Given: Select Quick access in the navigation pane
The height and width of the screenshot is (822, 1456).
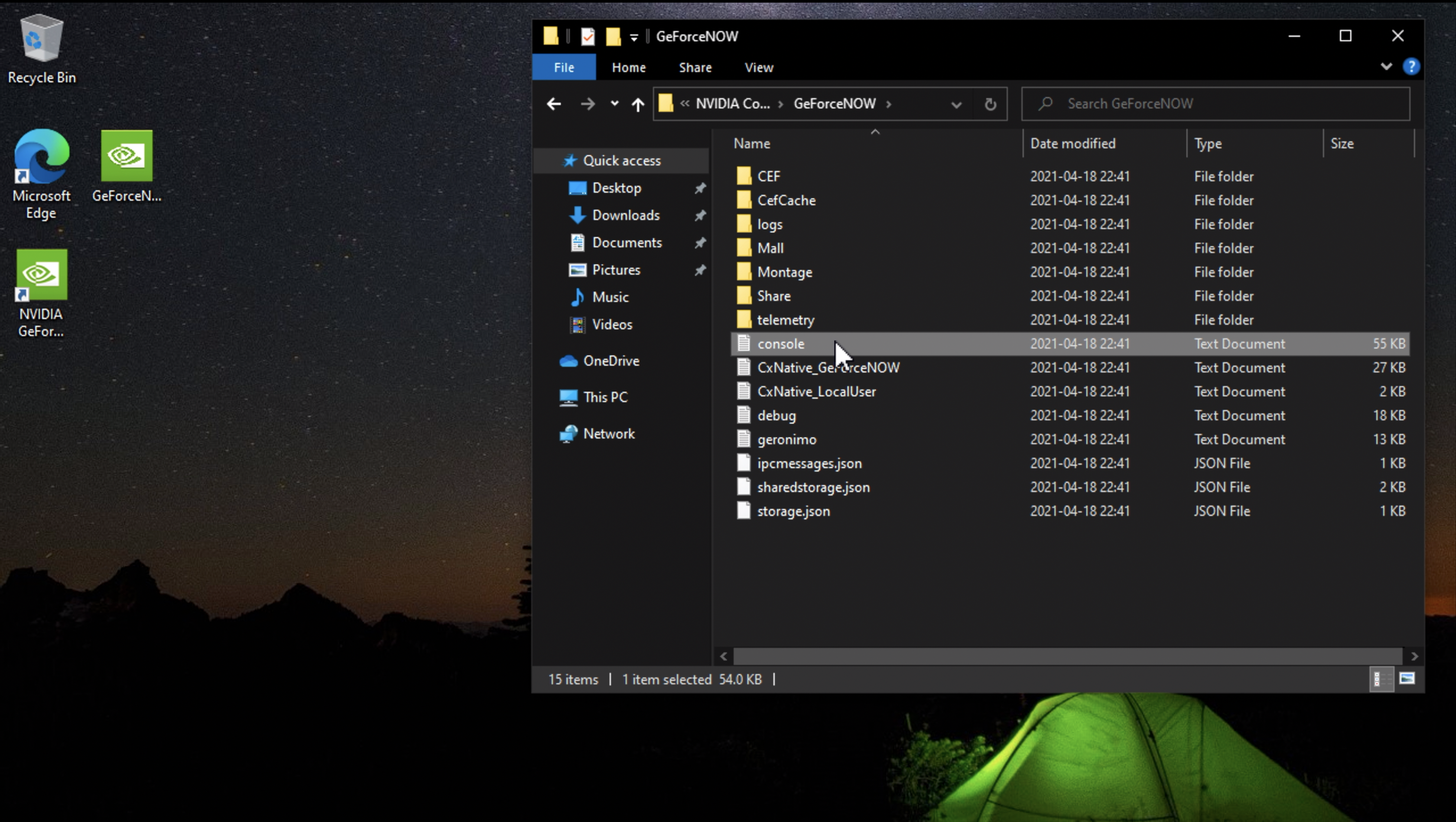Looking at the screenshot, I should pyautogui.click(x=621, y=160).
